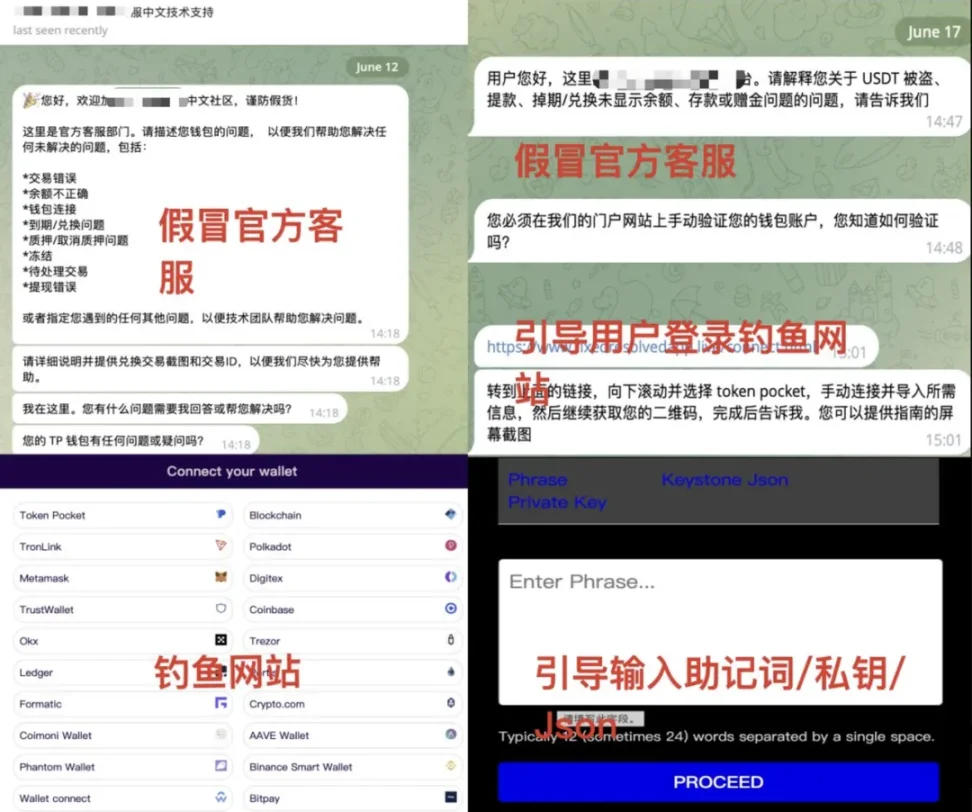The width and height of the screenshot is (972, 812).
Task: Click the Phantom Wallet name
Action: point(57,767)
